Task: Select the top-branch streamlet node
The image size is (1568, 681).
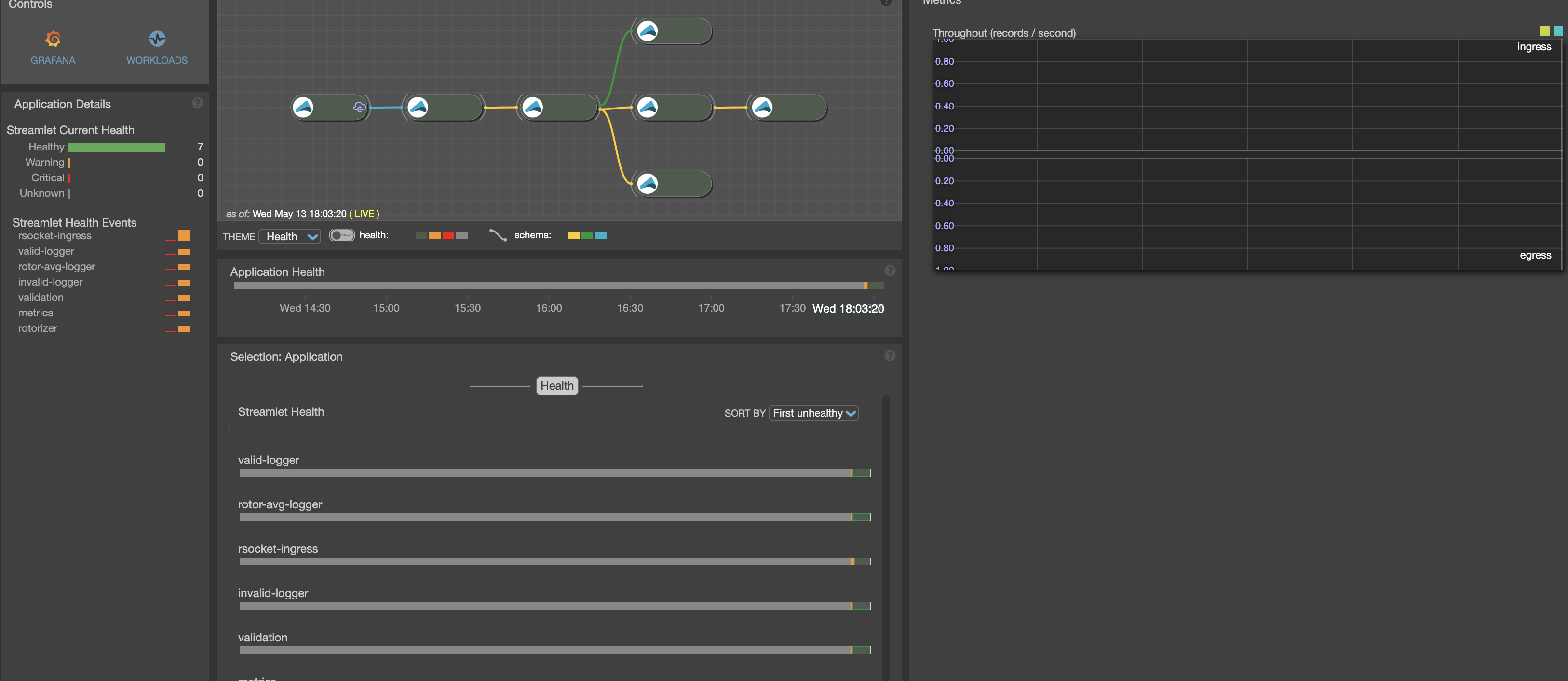Action: click(672, 31)
